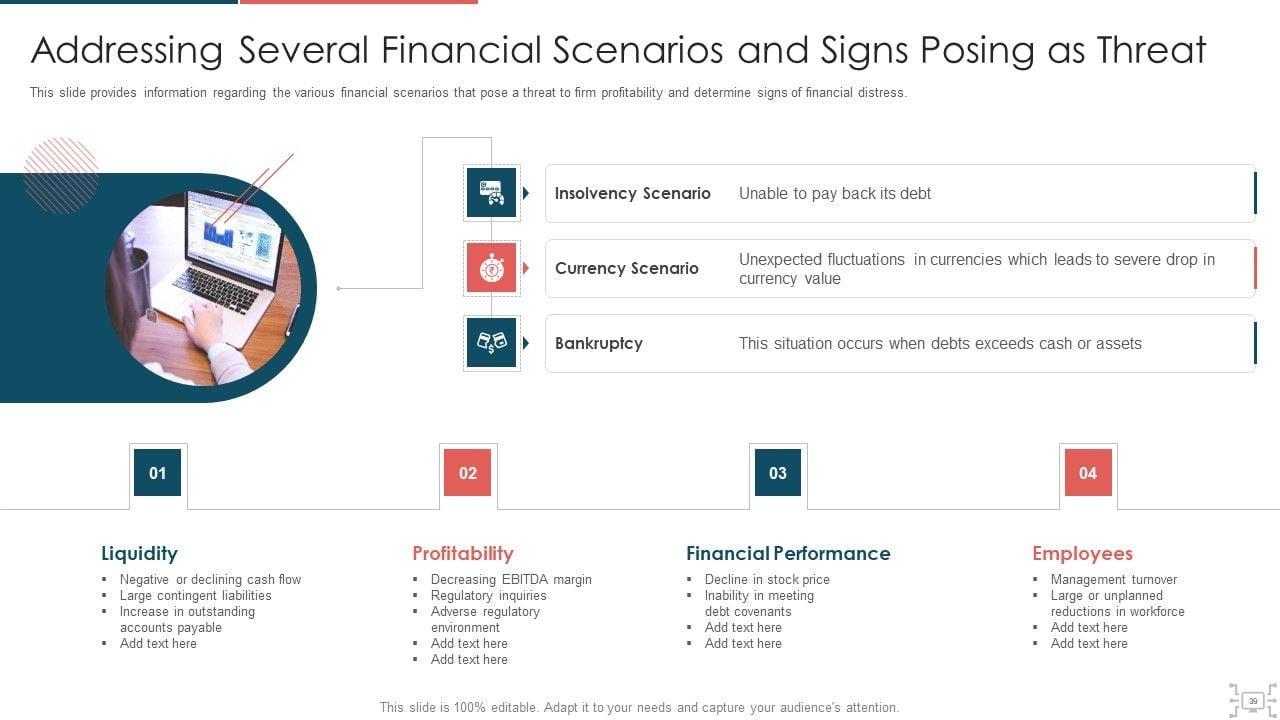This screenshot has height=720, width=1280.
Task: Select the Profitability heading
Action: (462, 553)
